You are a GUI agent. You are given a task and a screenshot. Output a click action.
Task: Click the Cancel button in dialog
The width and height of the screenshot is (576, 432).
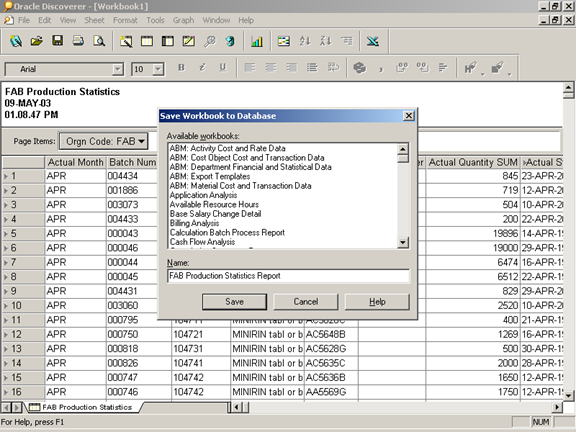[x=306, y=302]
